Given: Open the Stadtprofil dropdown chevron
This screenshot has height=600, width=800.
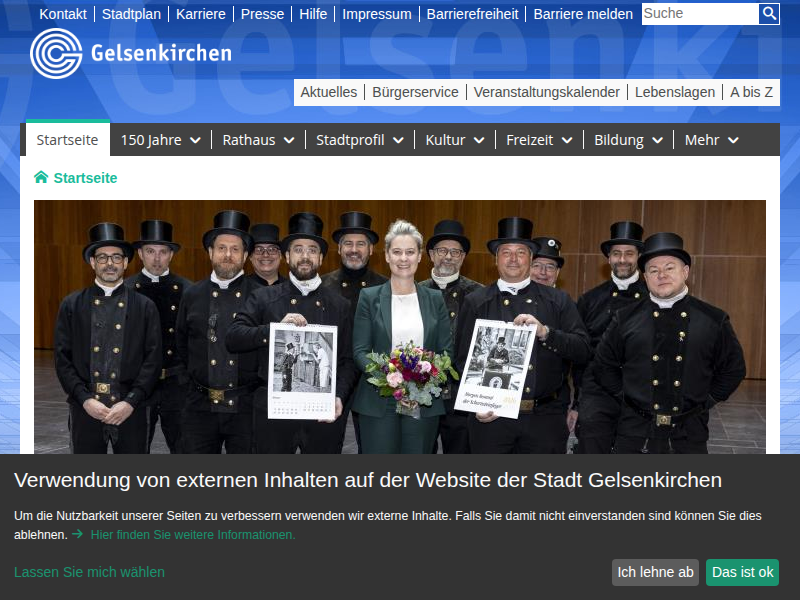Looking at the screenshot, I should tap(398, 141).
